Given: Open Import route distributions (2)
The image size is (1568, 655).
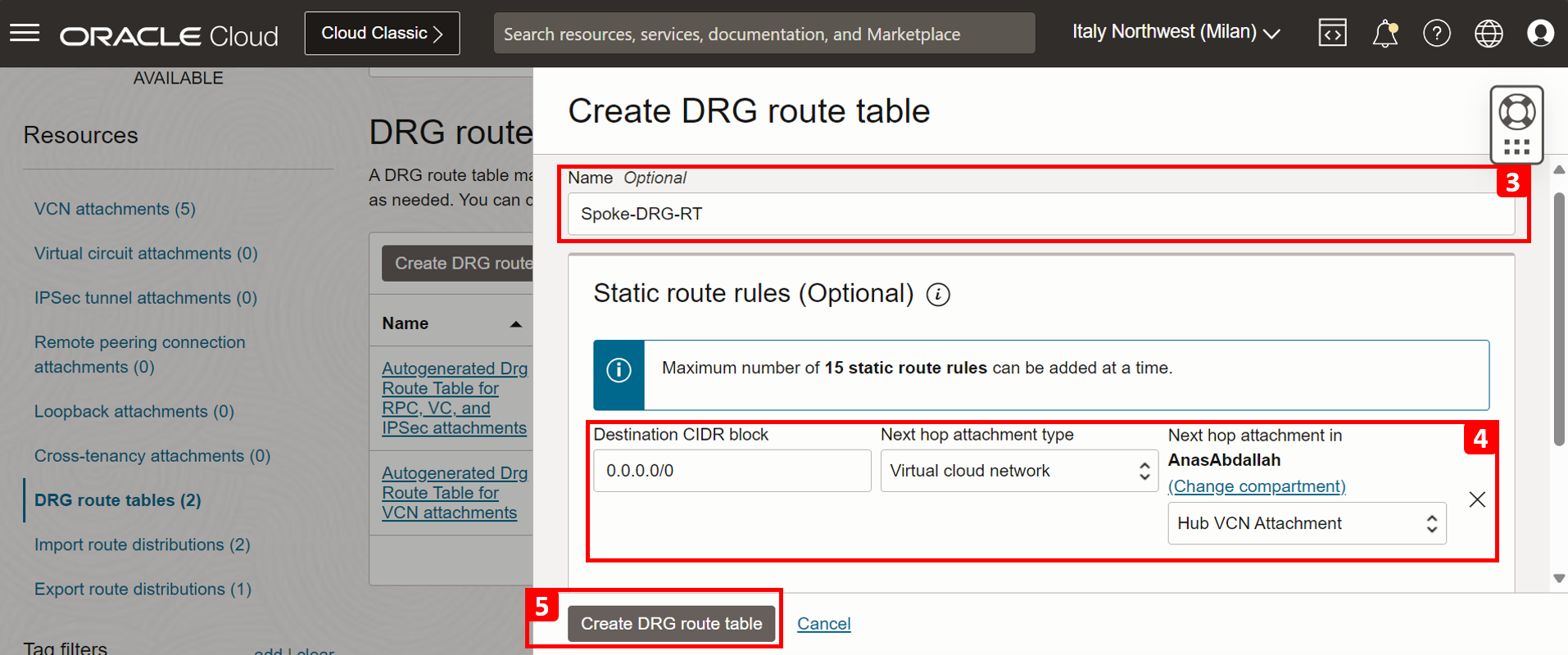Looking at the screenshot, I should coord(143,544).
